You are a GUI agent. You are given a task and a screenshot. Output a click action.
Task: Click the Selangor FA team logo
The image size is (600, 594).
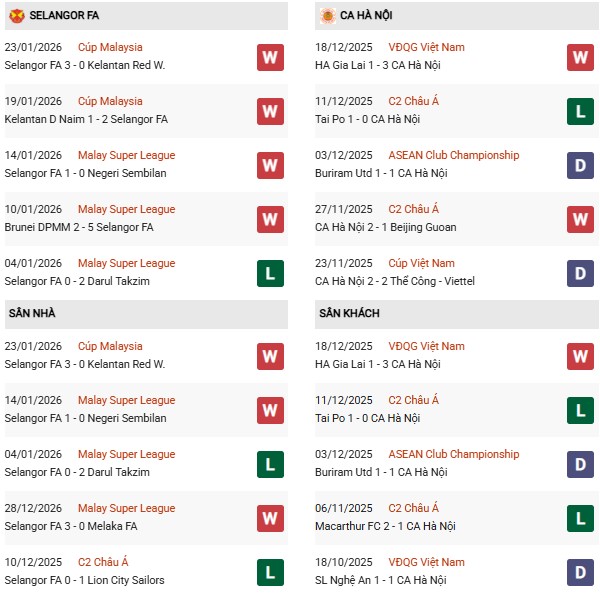(16, 16)
